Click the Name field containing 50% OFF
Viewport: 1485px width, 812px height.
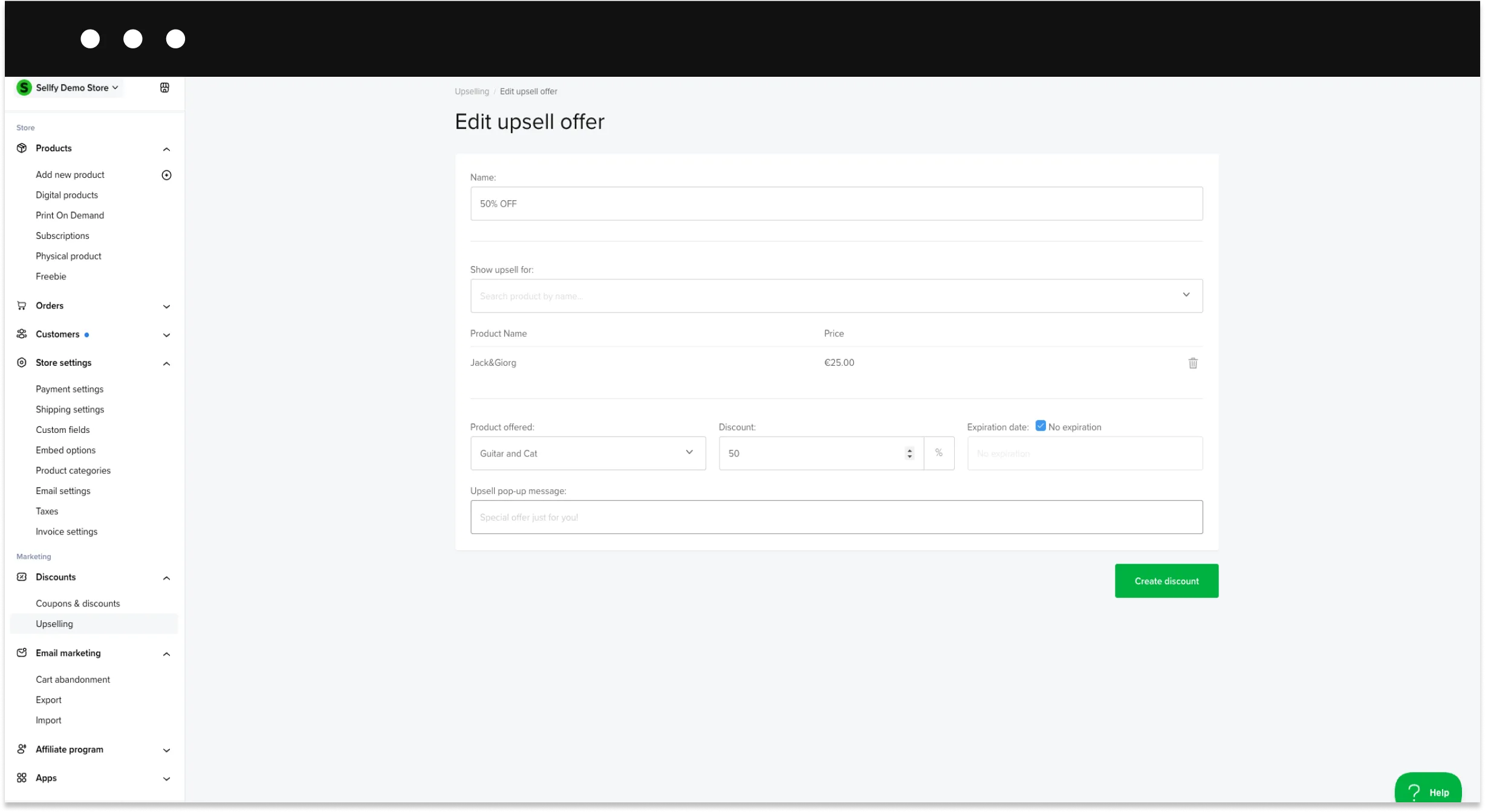point(836,204)
